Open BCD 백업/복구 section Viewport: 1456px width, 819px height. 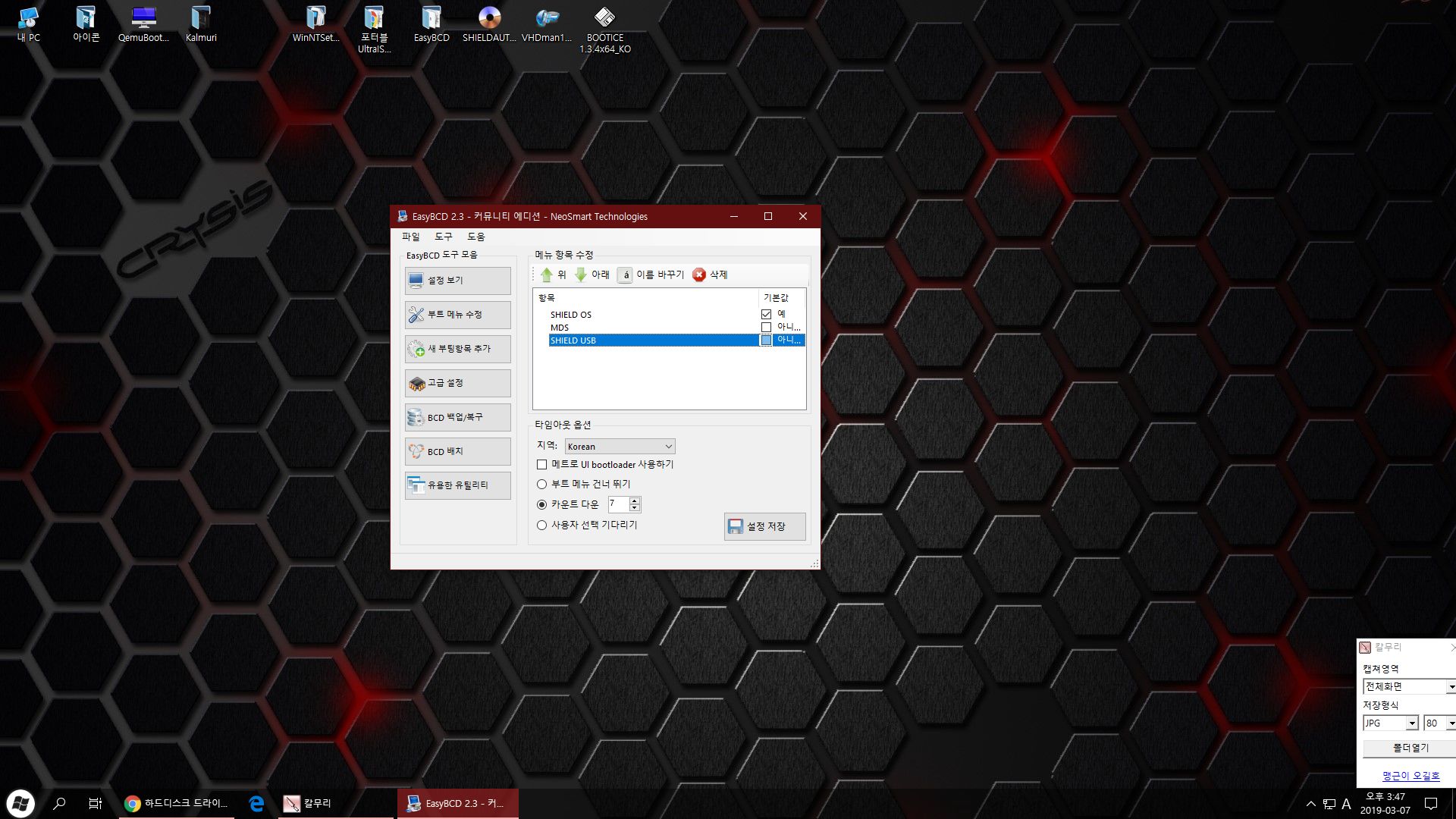point(457,417)
